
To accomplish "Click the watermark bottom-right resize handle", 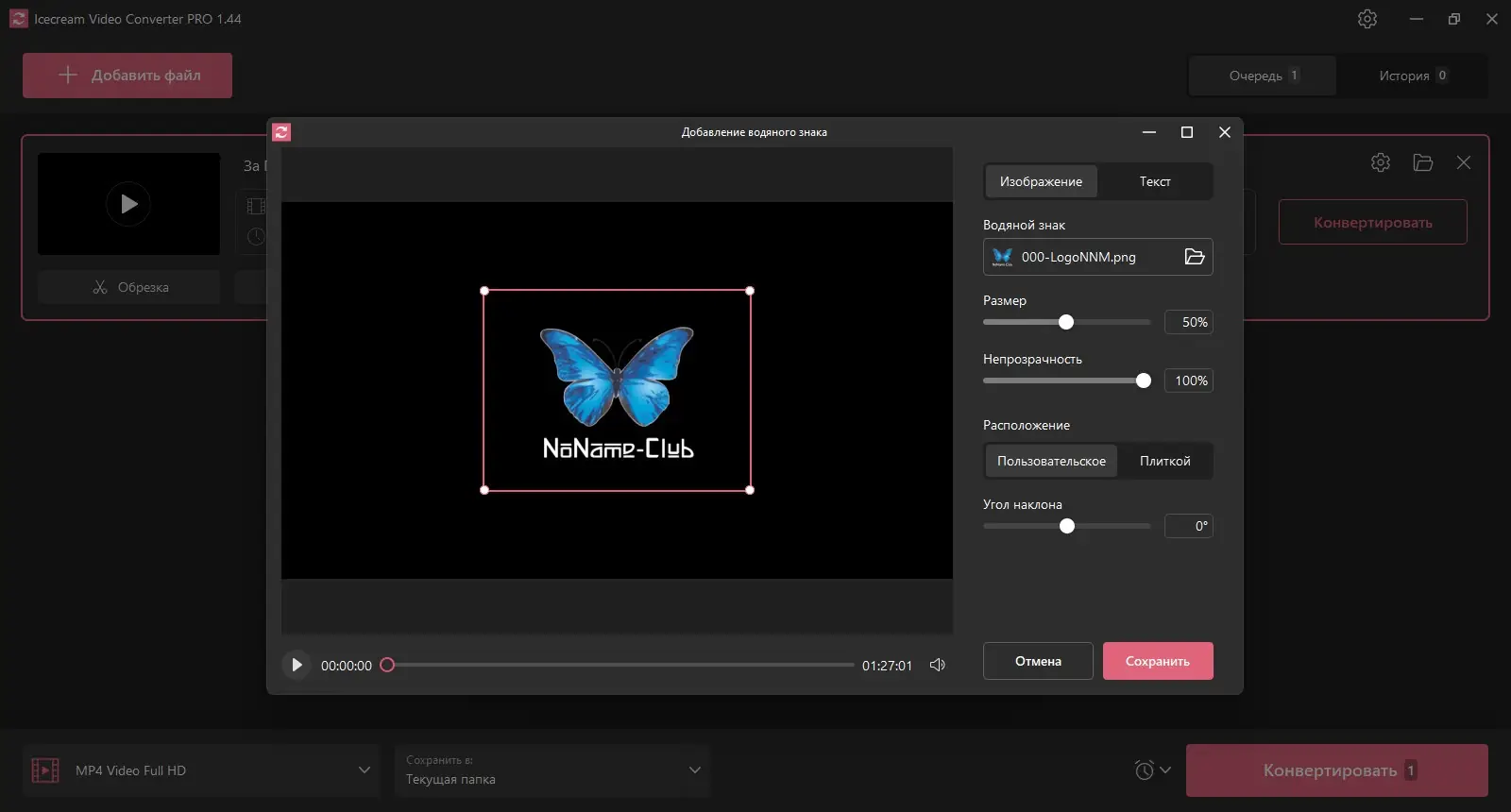I will (x=750, y=490).
